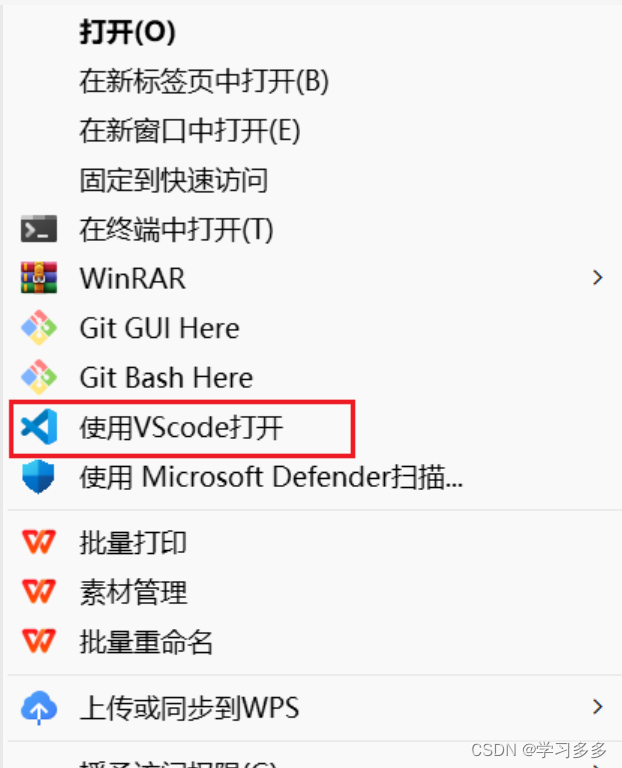Screen dimensions: 622x768
Task: Expand the WinRAR submenu arrow
Action: coord(597,278)
